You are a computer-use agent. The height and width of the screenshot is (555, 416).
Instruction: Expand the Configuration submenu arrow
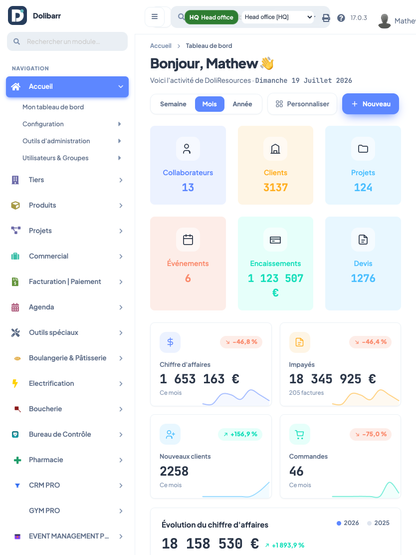point(119,124)
